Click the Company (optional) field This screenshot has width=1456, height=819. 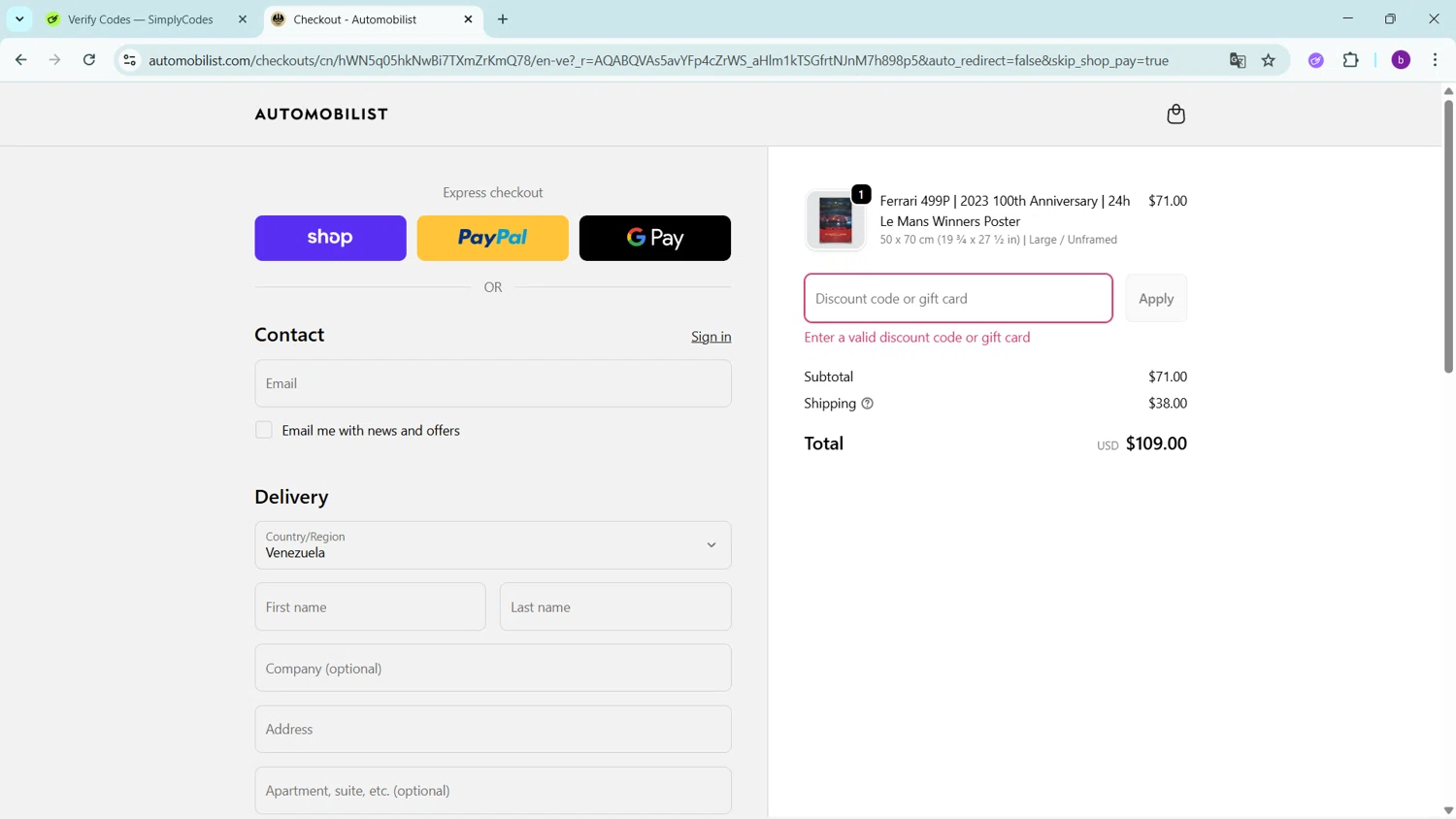click(493, 668)
